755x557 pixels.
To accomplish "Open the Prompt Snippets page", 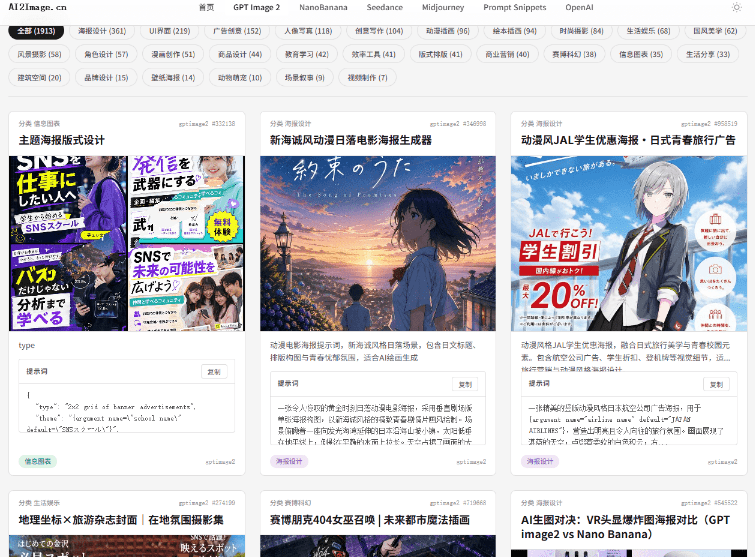I will (x=515, y=7).
